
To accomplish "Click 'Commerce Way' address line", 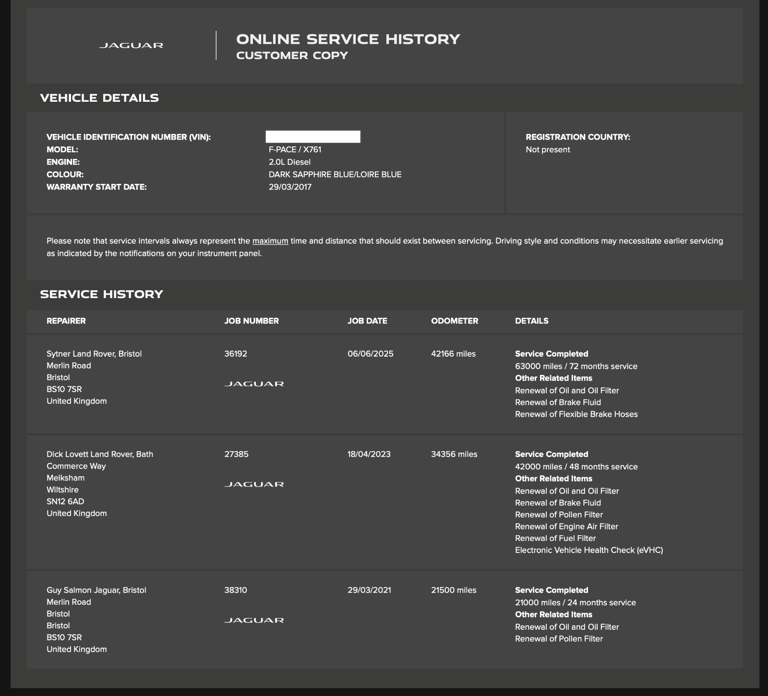I will coord(76,466).
